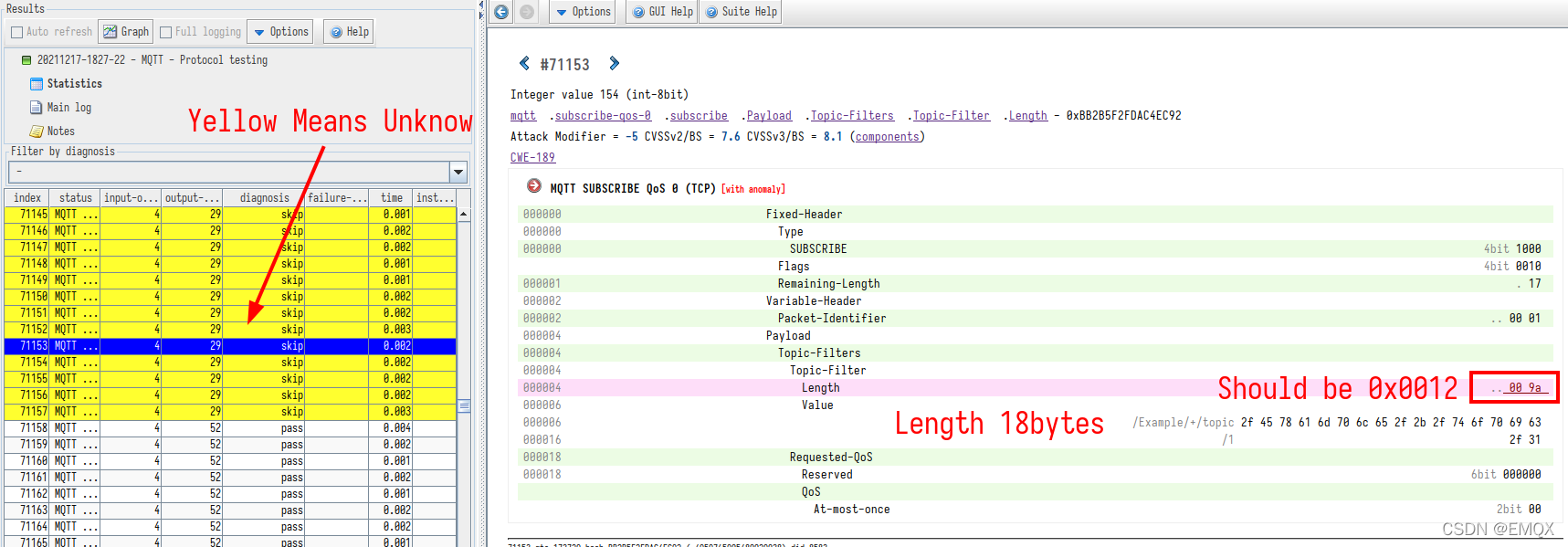Select test case row 71158

click(x=228, y=428)
